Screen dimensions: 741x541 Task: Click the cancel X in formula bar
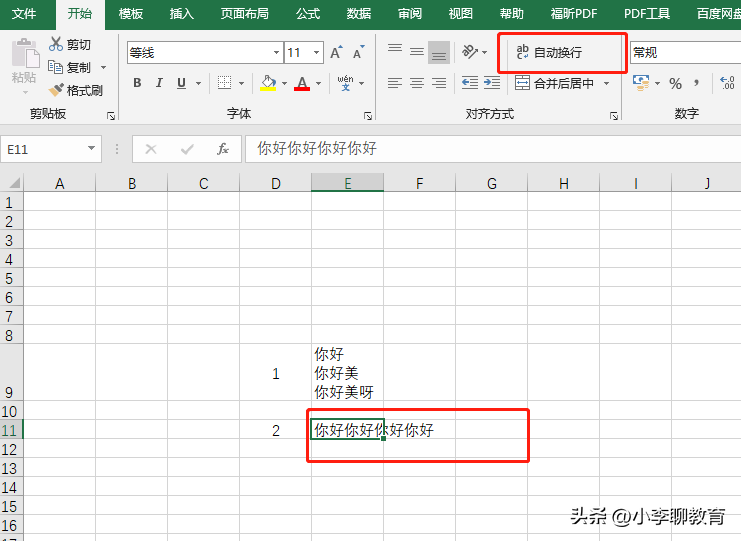pos(151,149)
